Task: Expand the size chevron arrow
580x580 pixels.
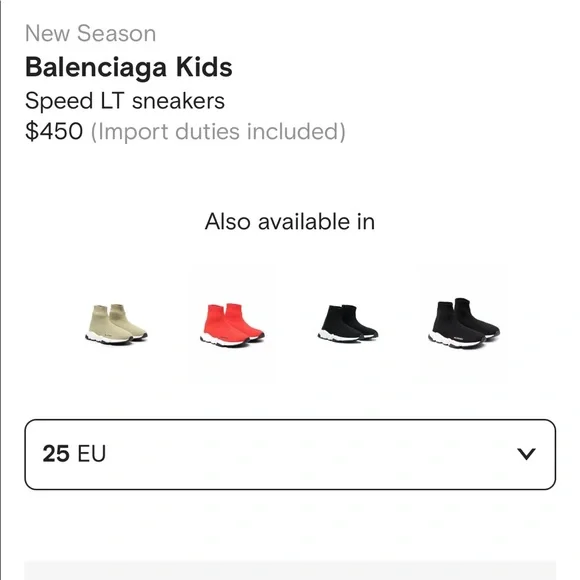Action: click(526, 454)
